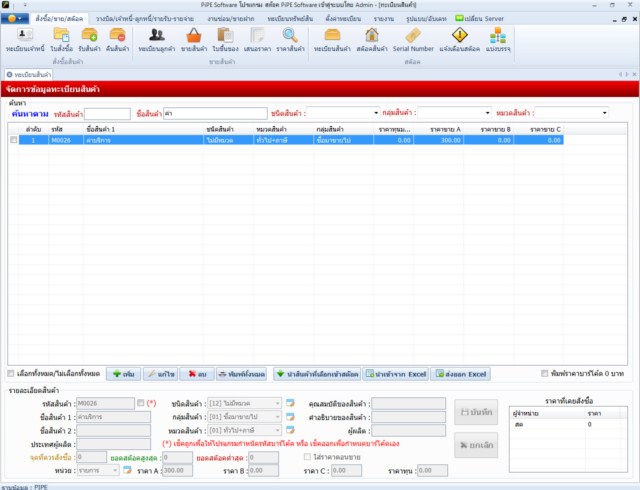Toggle print barcode price 0 baht checkbox

[x=544, y=373]
